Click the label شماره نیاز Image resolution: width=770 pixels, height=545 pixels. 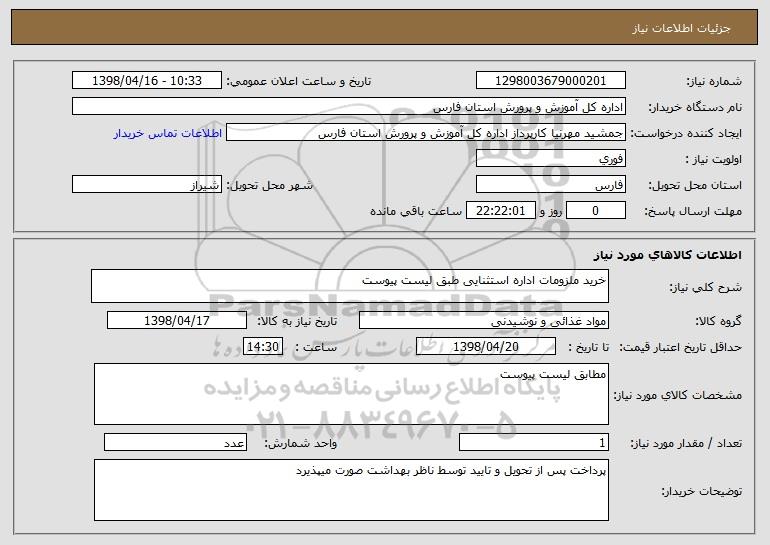point(714,82)
